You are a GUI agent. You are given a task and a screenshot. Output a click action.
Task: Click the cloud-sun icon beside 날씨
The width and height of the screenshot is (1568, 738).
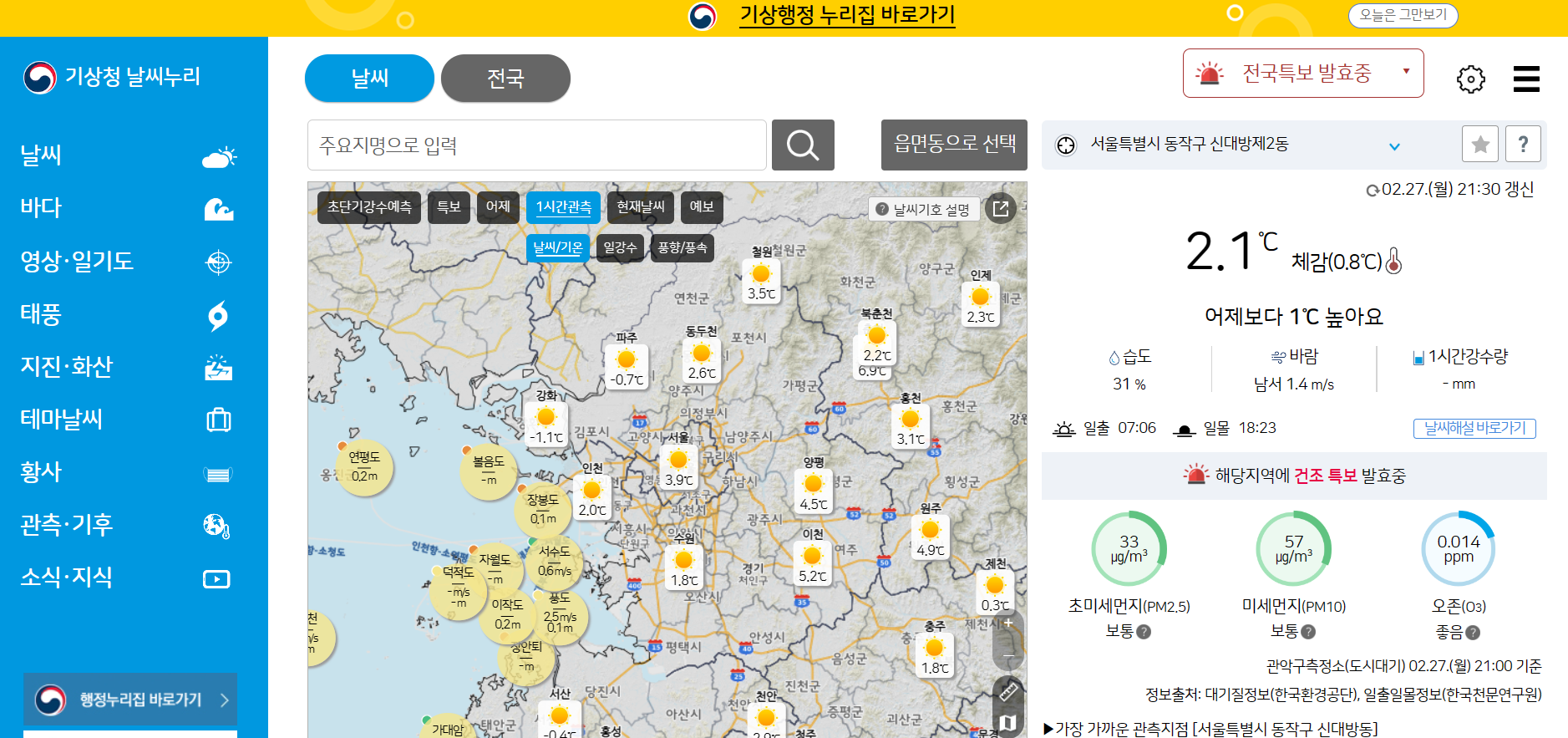click(x=219, y=156)
